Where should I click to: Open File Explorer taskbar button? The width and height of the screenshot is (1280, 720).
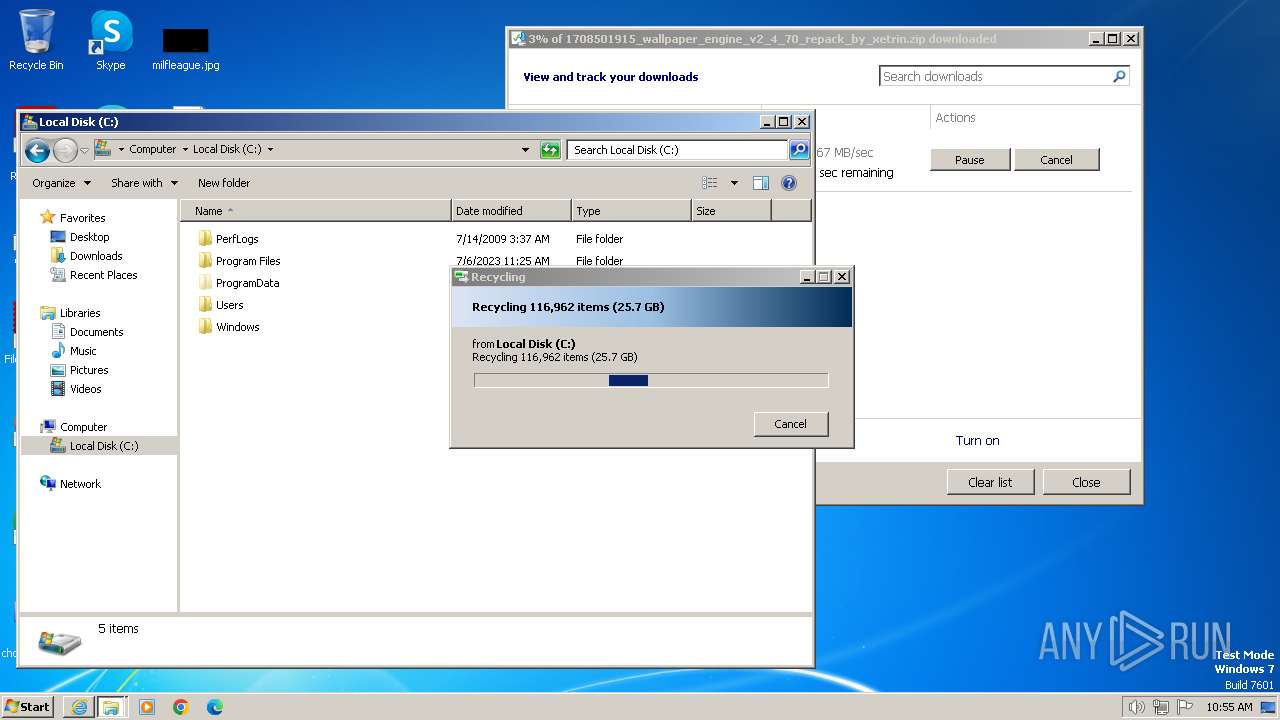tap(111, 707)
